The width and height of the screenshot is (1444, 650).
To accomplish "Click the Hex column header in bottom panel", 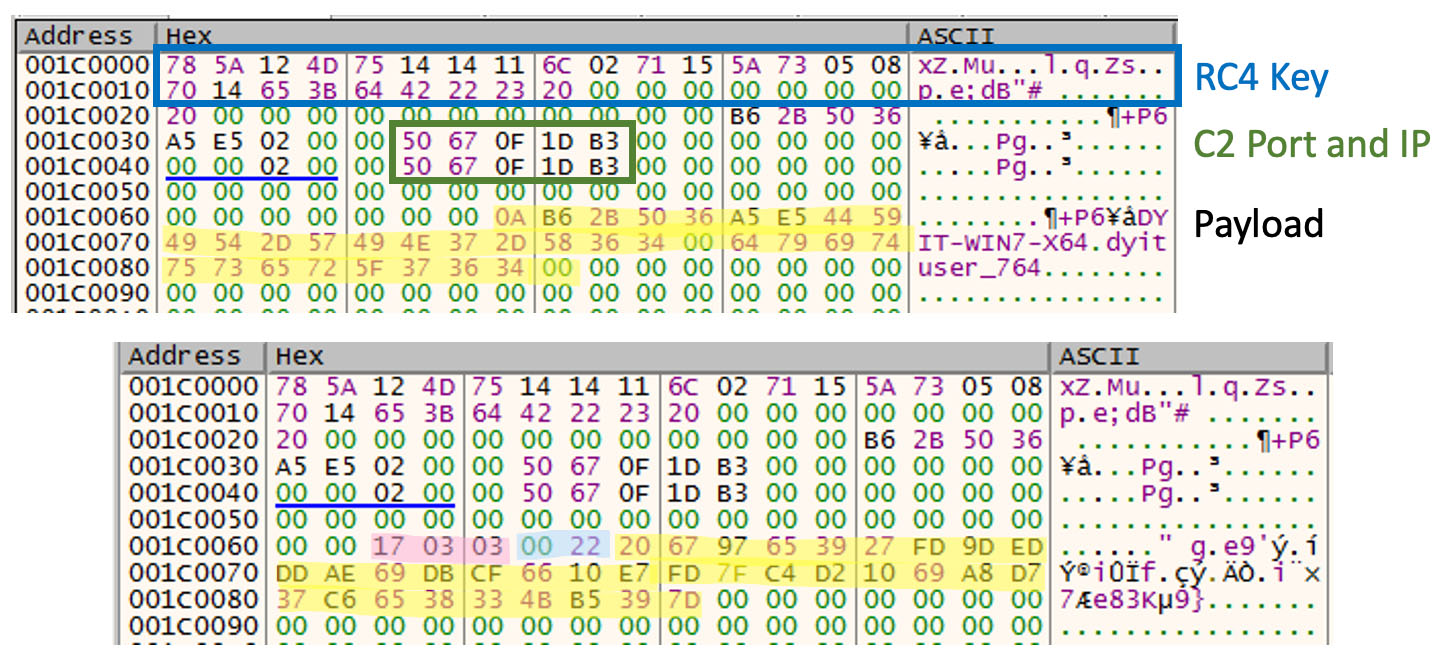I will tap(299, 356).
